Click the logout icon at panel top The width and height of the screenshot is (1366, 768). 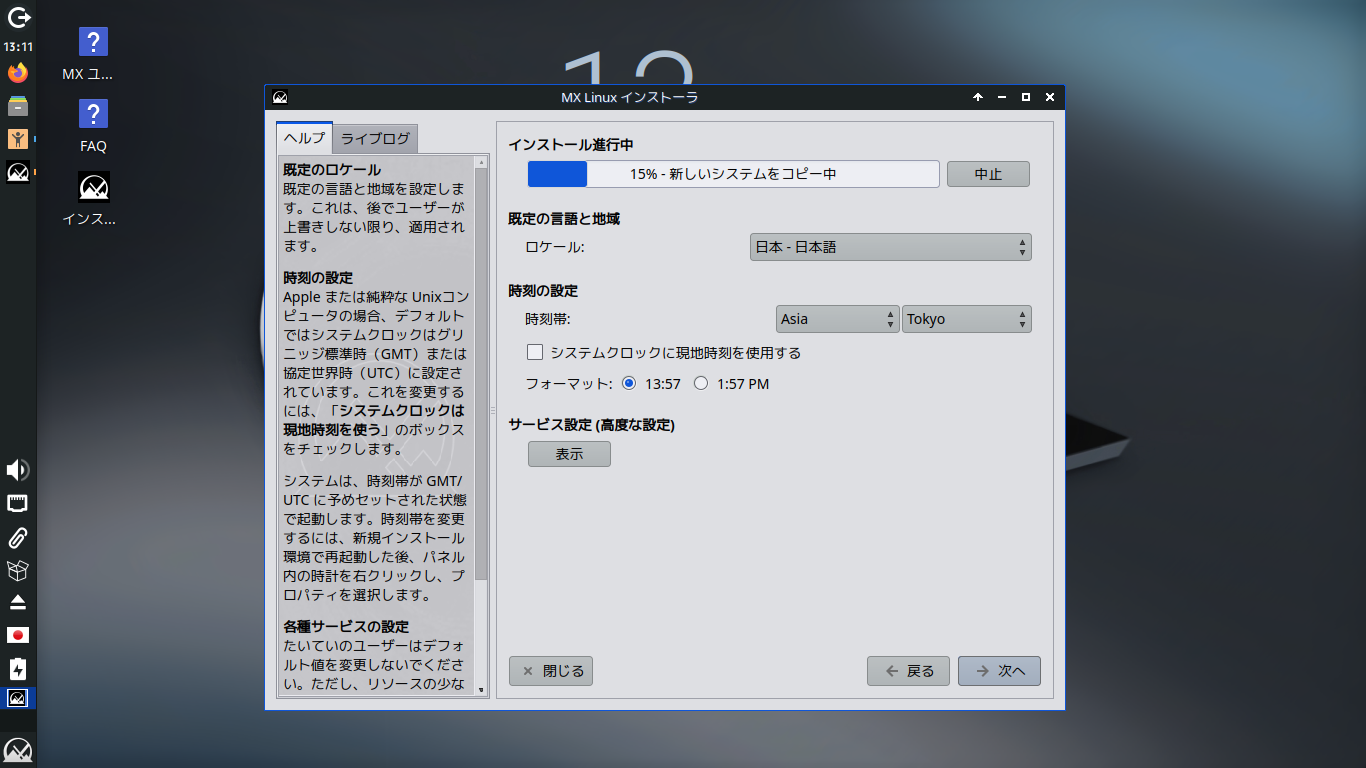click(18, 17)
